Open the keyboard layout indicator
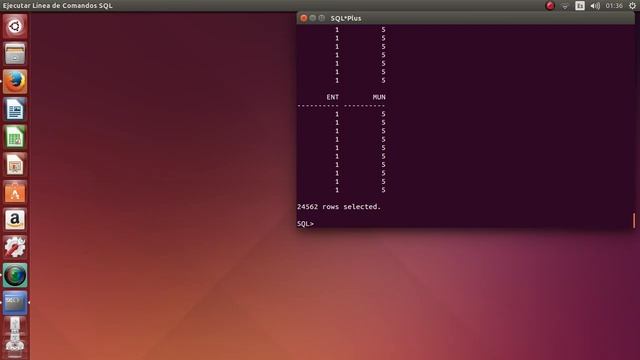Viewport: 640px width, 360px height. tap(580, 6)
